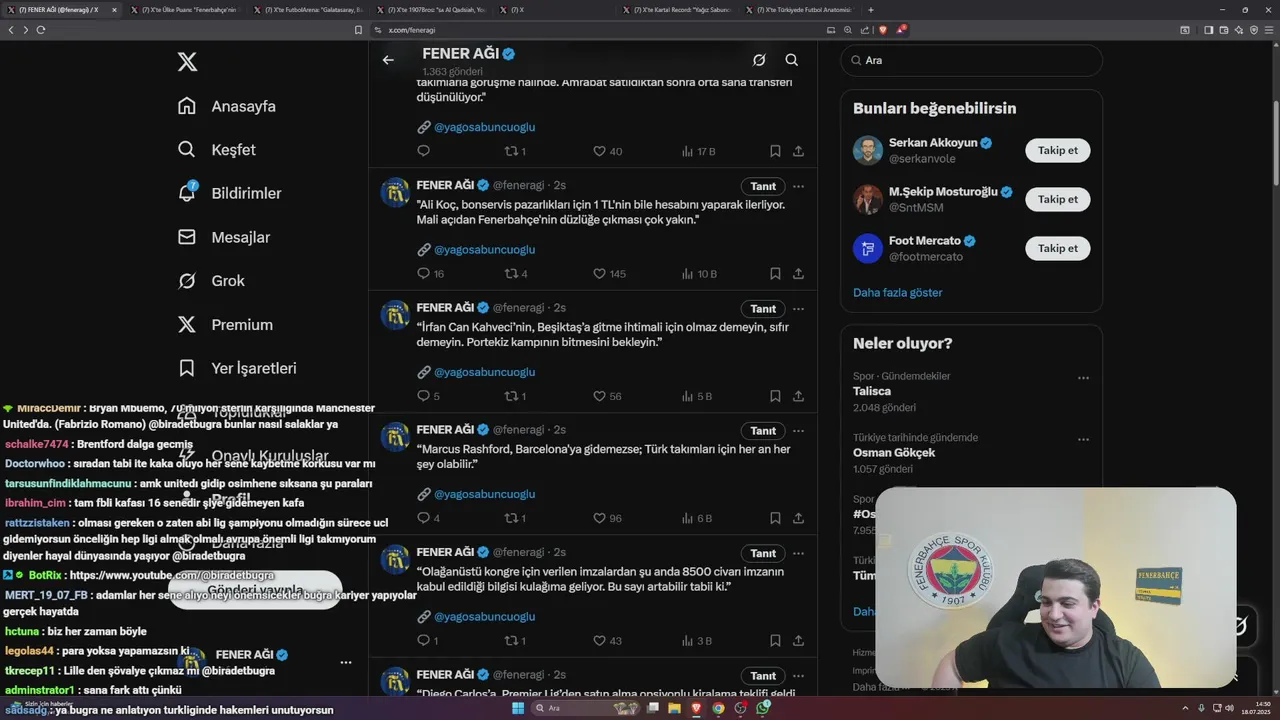Open Mesajlar in the sidebar
Screen dimensions: 1280x720
pyautogui.click(x=224, y=237)
